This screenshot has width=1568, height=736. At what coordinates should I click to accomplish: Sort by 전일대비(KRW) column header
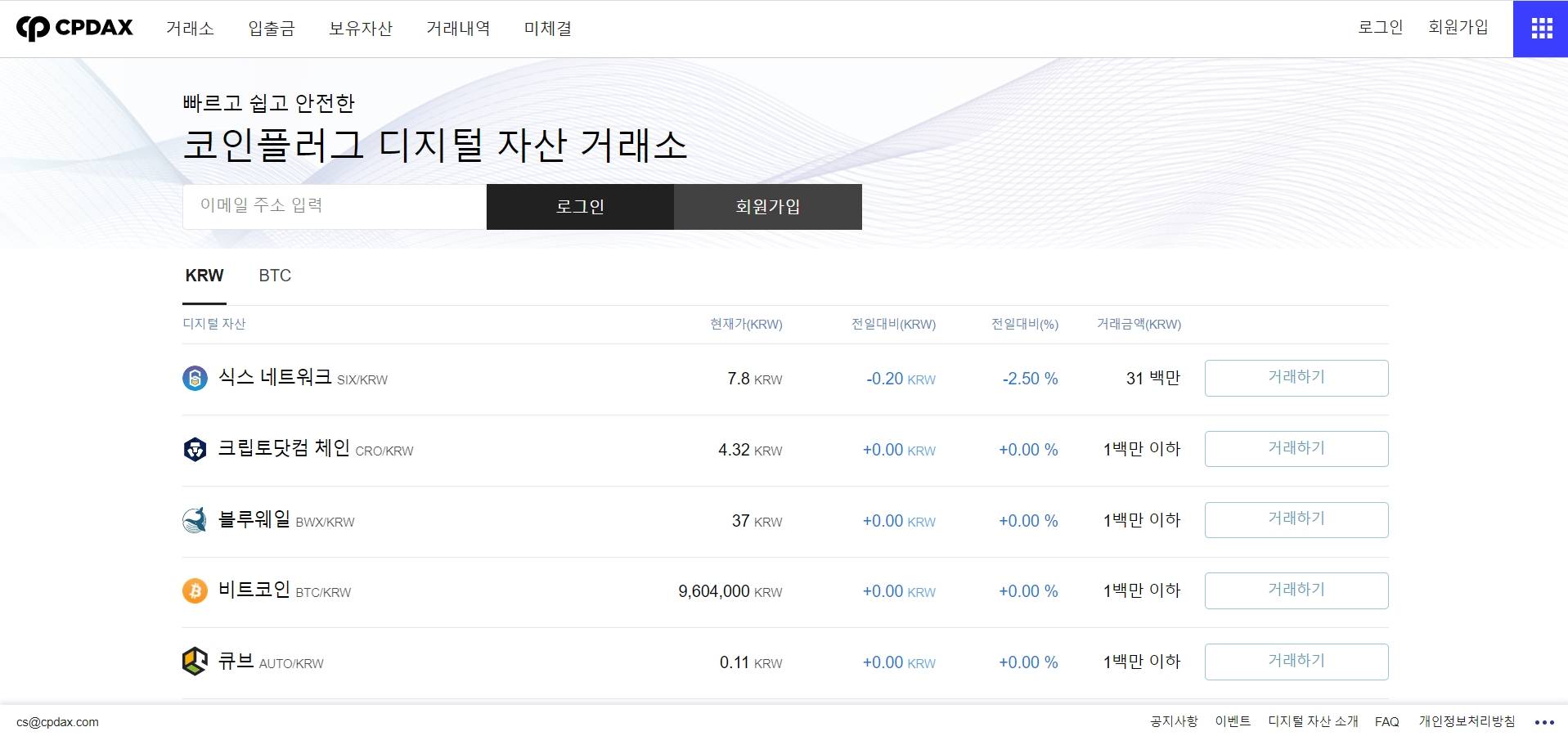(x=893, y=324)
